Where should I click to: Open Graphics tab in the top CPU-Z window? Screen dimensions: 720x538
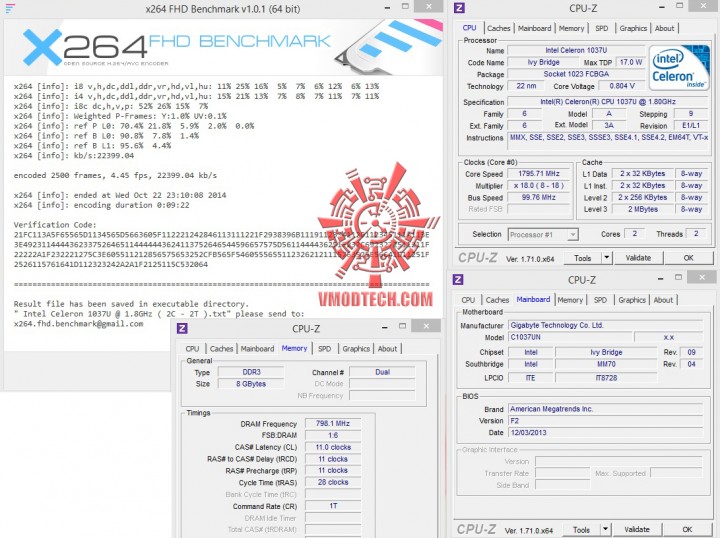(x=633, y=28)
